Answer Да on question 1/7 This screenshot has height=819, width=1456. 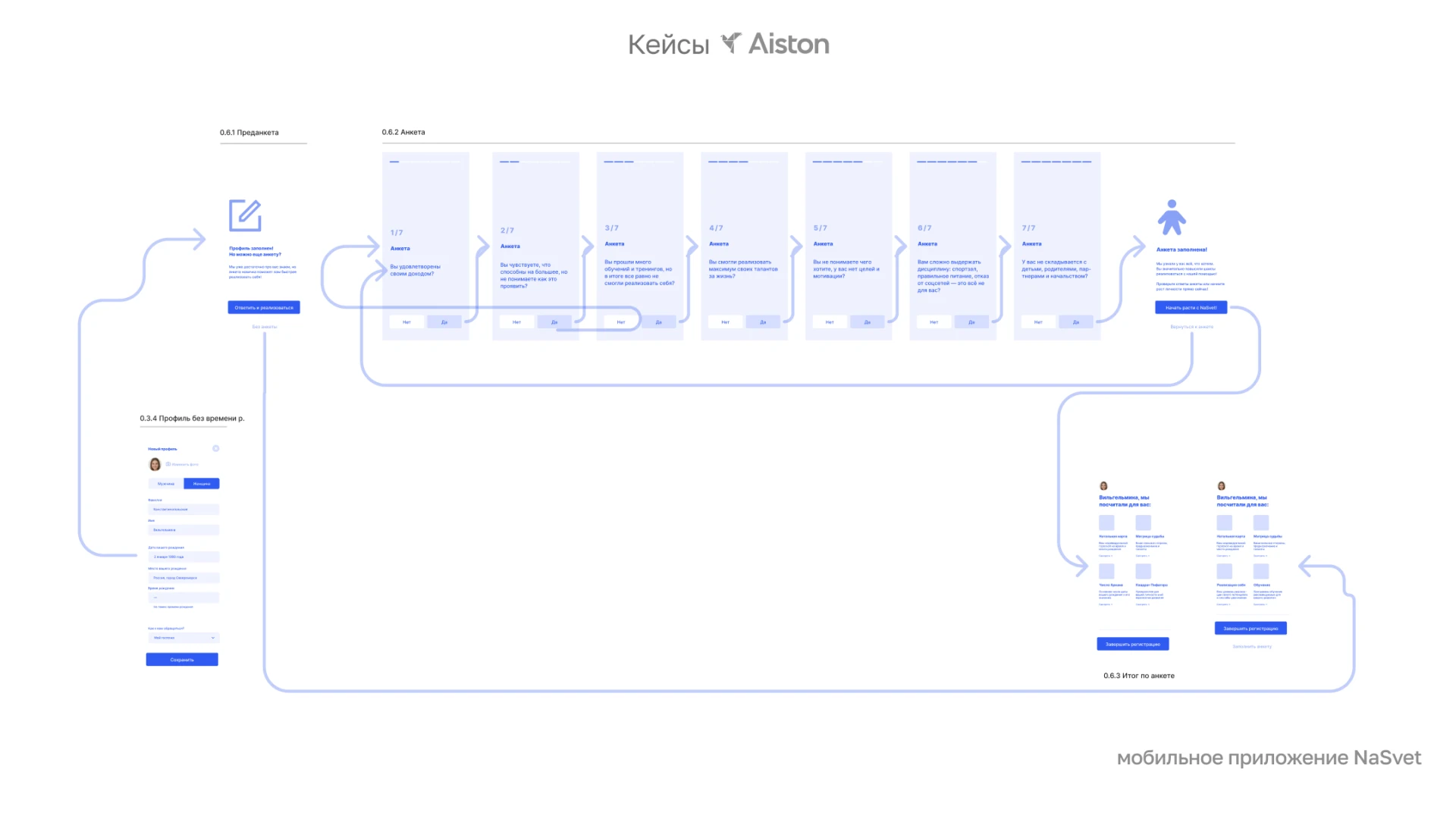444,322
